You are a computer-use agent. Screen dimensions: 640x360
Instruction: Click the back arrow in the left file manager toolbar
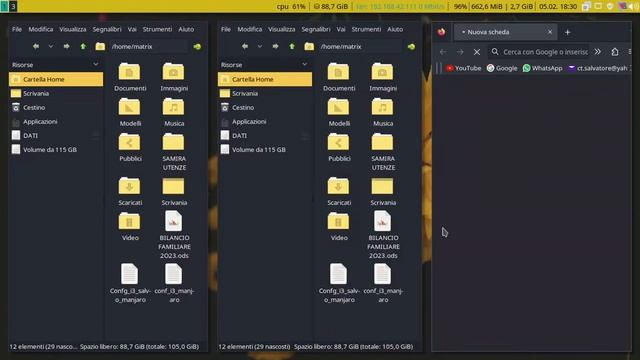pos(36,47)
